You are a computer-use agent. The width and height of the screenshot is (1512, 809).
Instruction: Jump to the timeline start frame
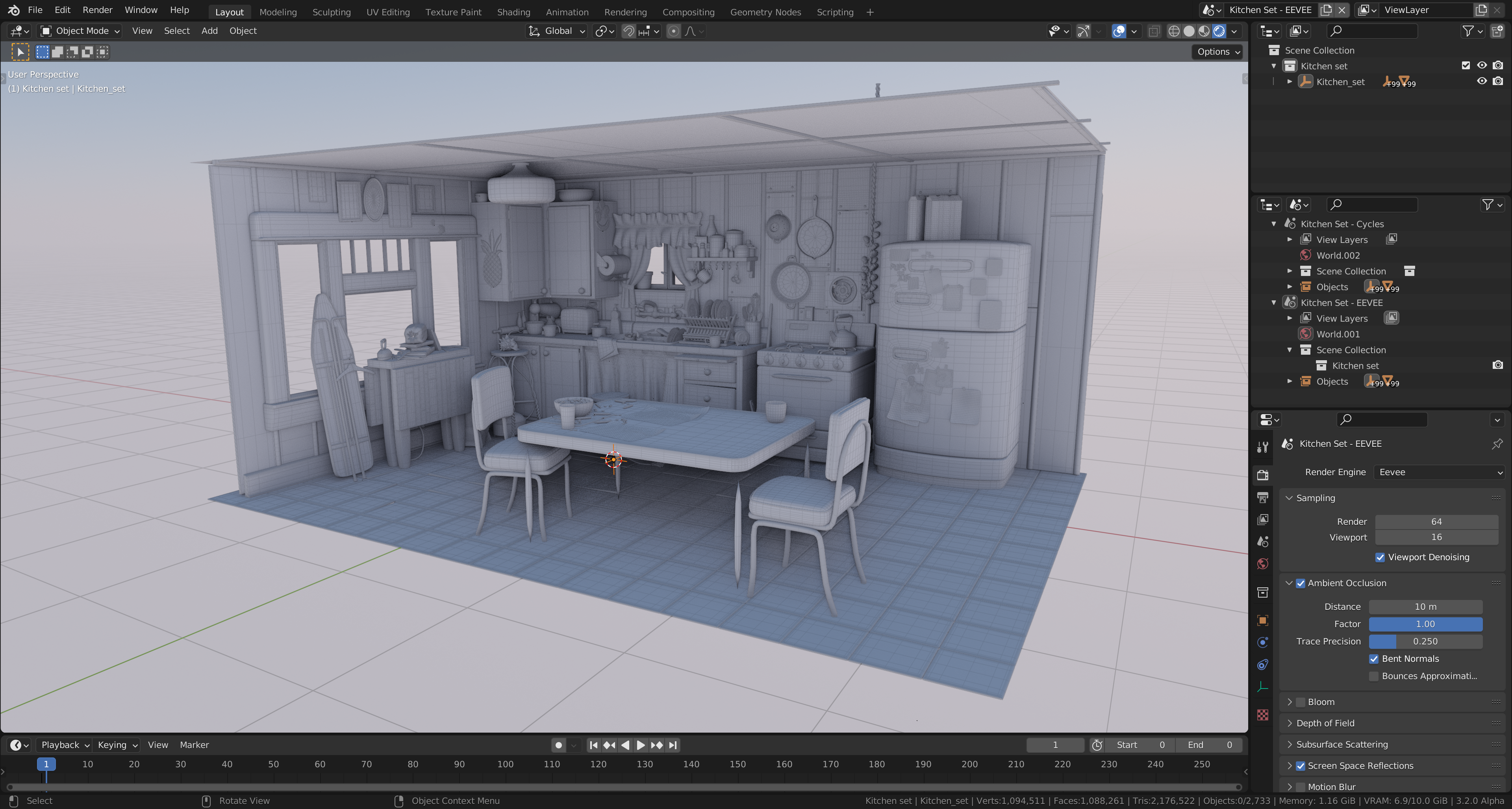pos(593,745)
